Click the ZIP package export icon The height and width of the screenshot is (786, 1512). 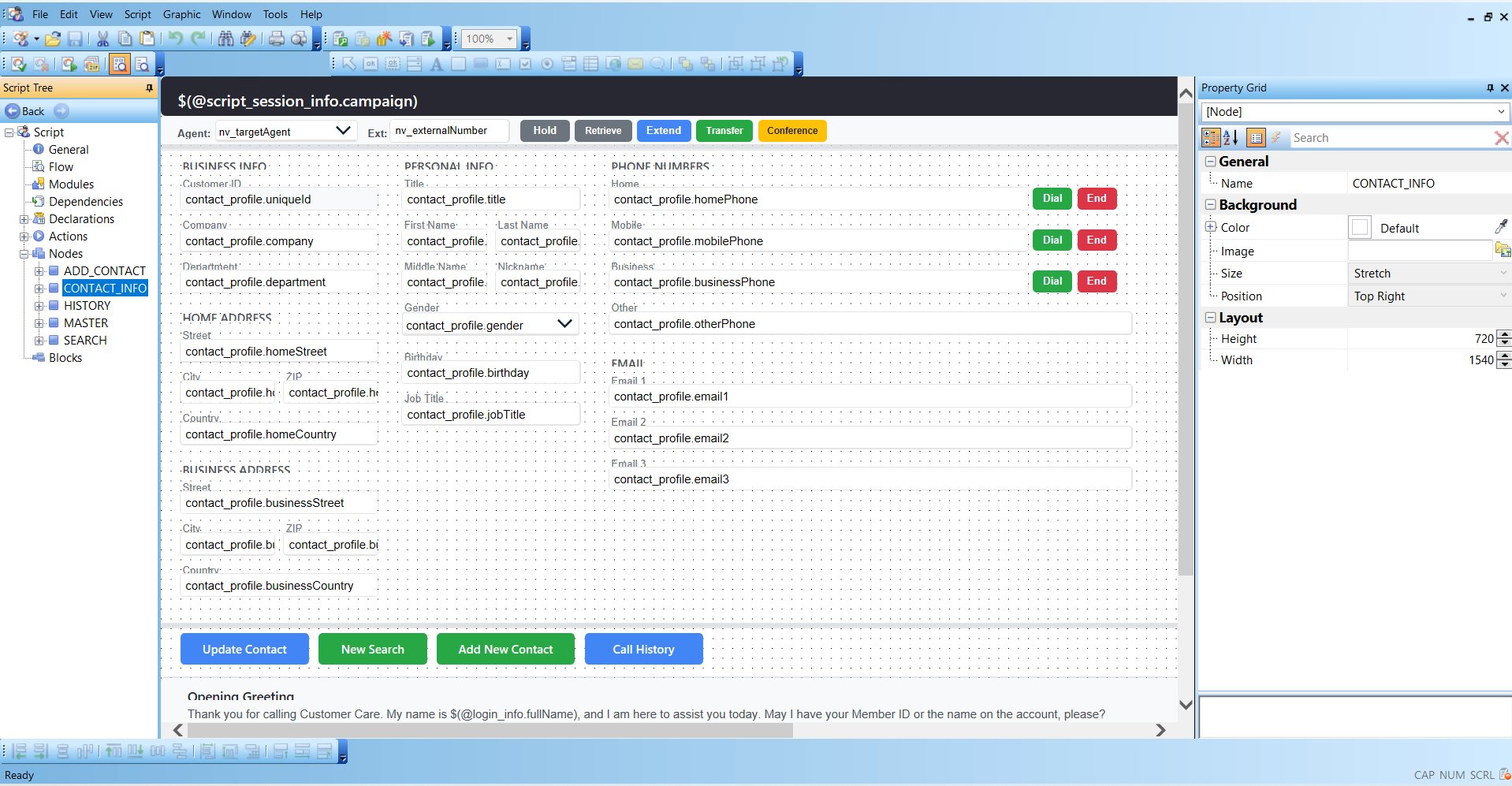click(x=91, y=64)
